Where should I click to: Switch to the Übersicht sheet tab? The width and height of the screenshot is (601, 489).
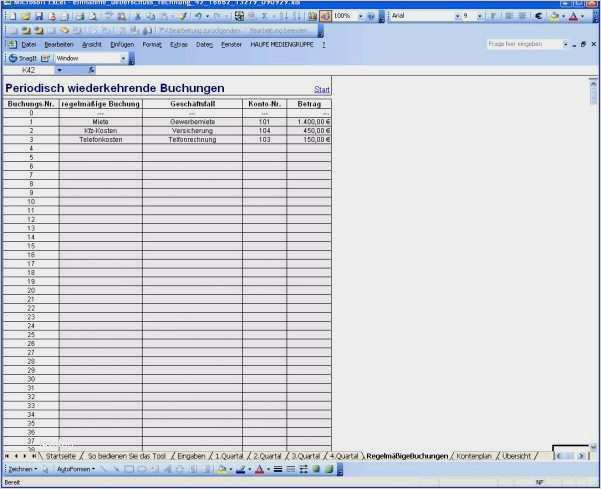(x=516, y=456)
